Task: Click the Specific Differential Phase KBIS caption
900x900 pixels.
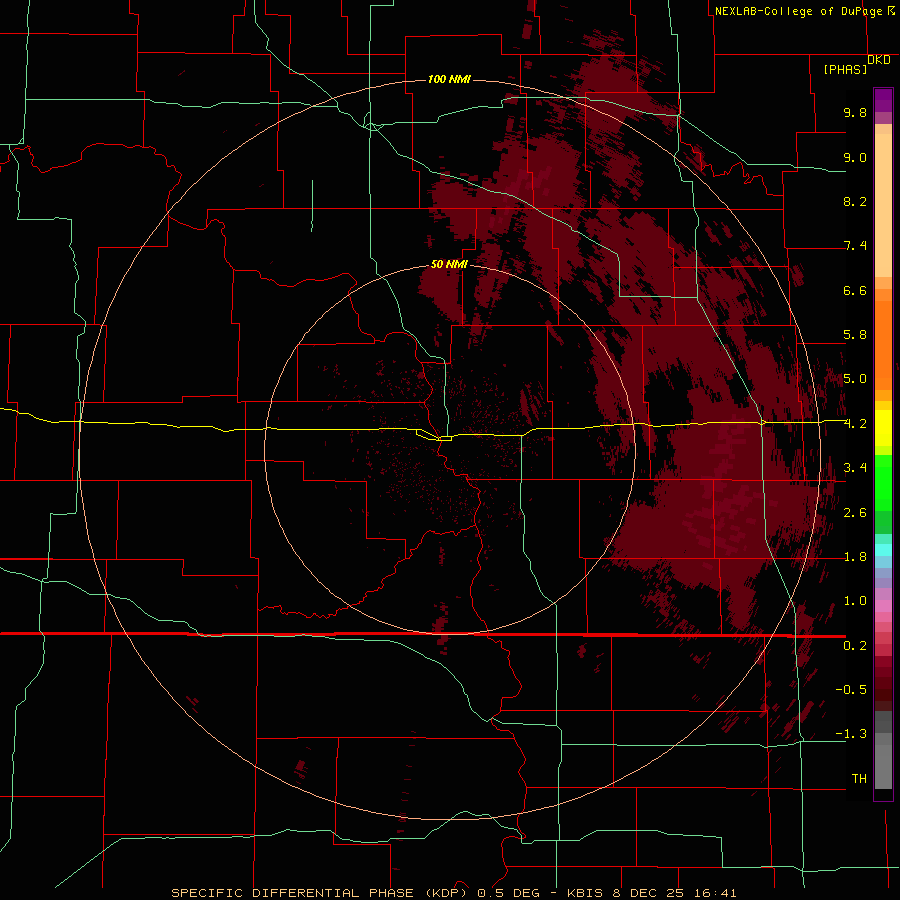Action: (453, 893)
